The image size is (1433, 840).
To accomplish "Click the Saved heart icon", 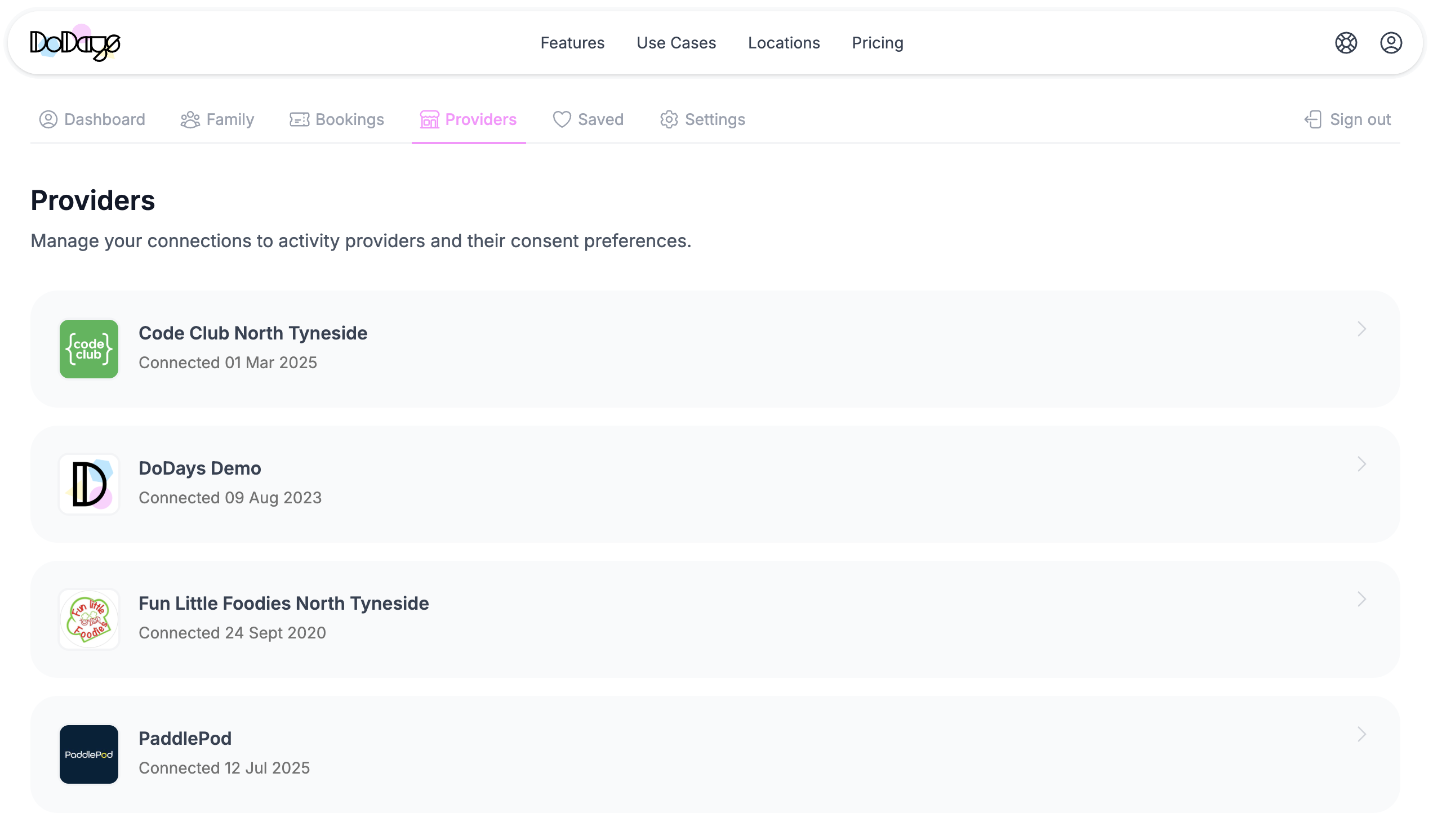I will tap(562, 119).
